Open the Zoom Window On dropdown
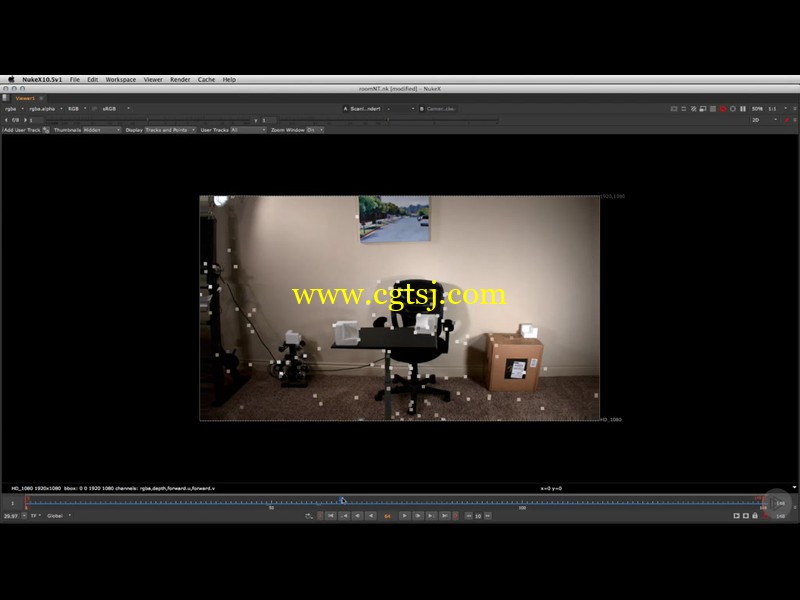This screenshot has width=800, height=600. click(x=314, y=130)
